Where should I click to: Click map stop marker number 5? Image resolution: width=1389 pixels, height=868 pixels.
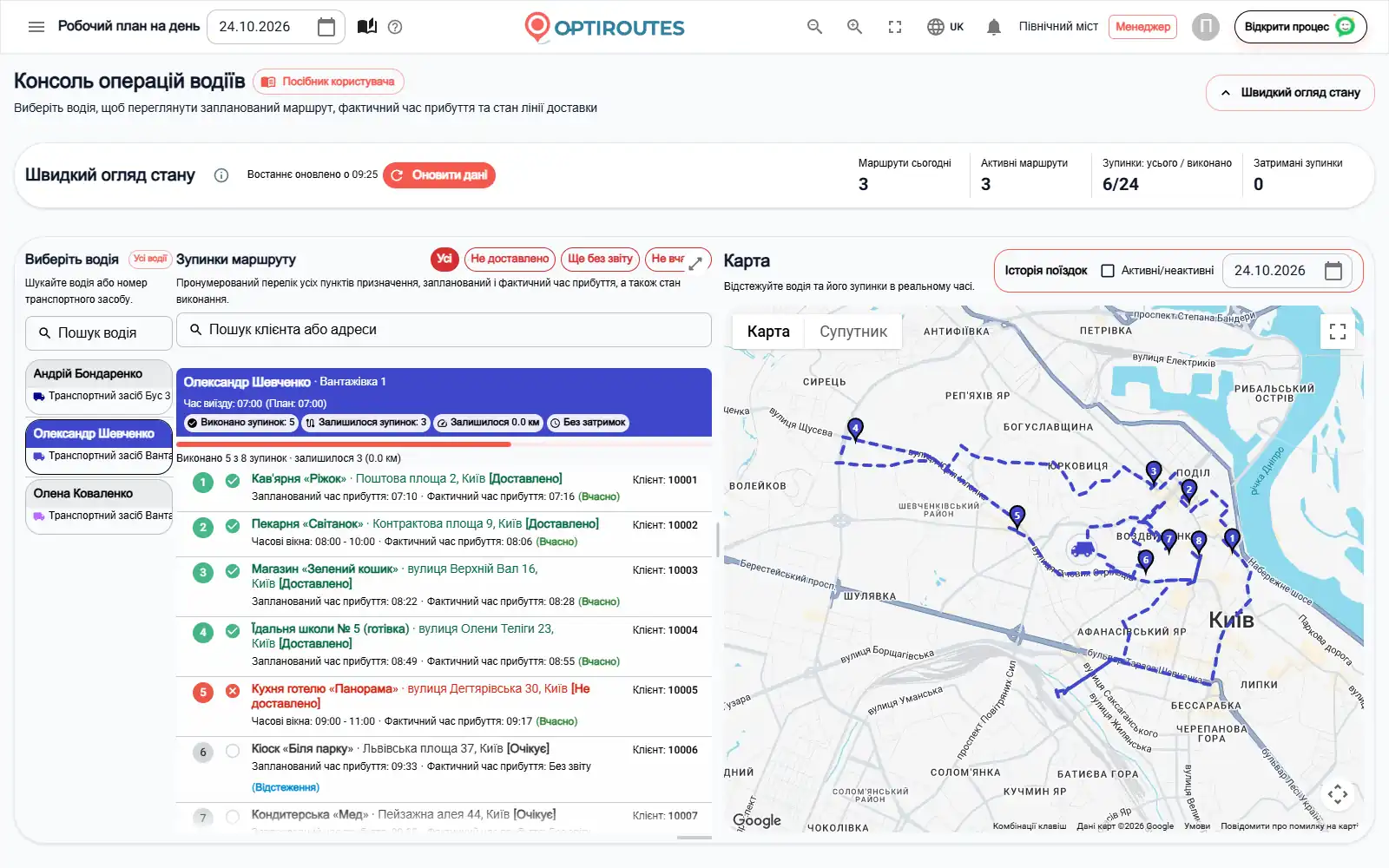[x=1017, y=516]
